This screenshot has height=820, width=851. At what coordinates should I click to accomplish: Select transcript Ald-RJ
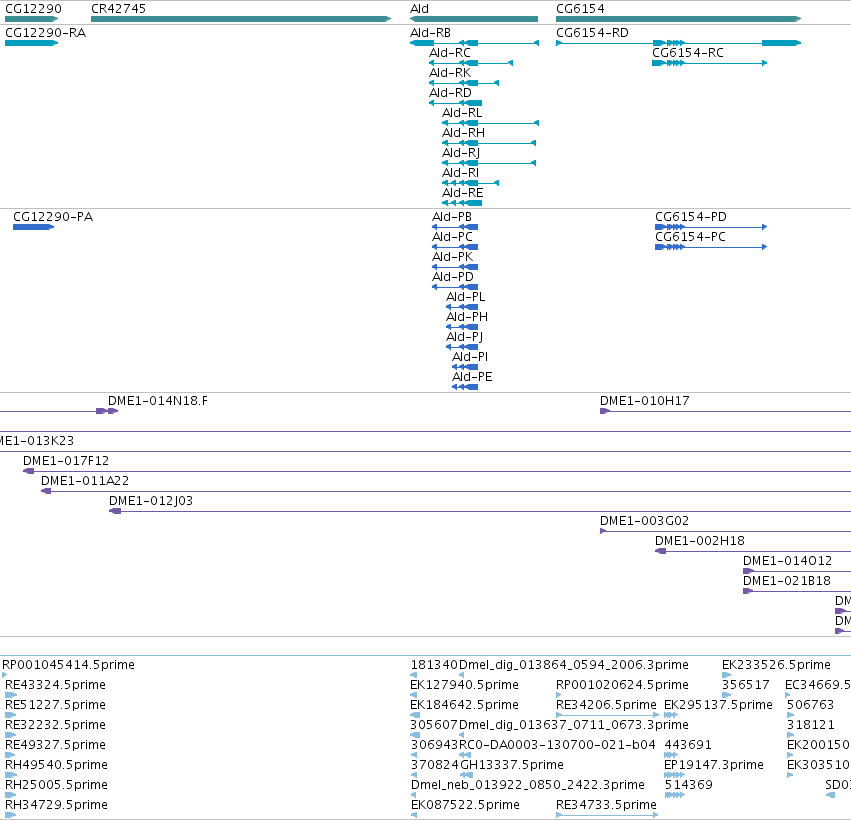click(x=461, y=154)
